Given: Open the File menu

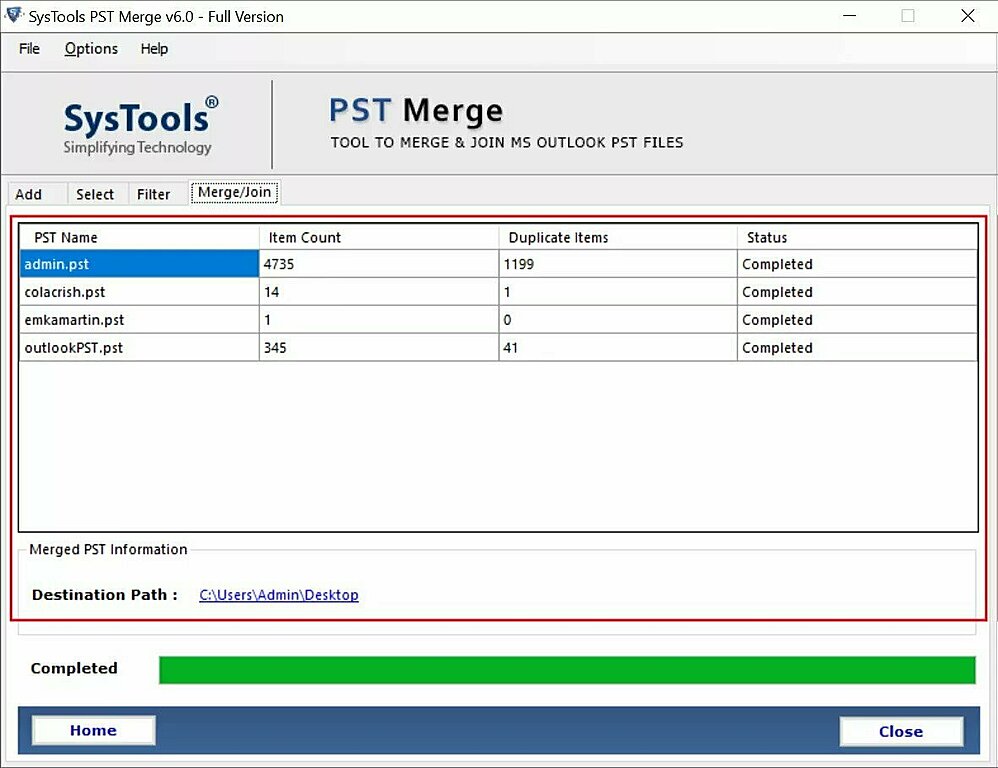Looking at the screenshot, I should click(29, 48).
